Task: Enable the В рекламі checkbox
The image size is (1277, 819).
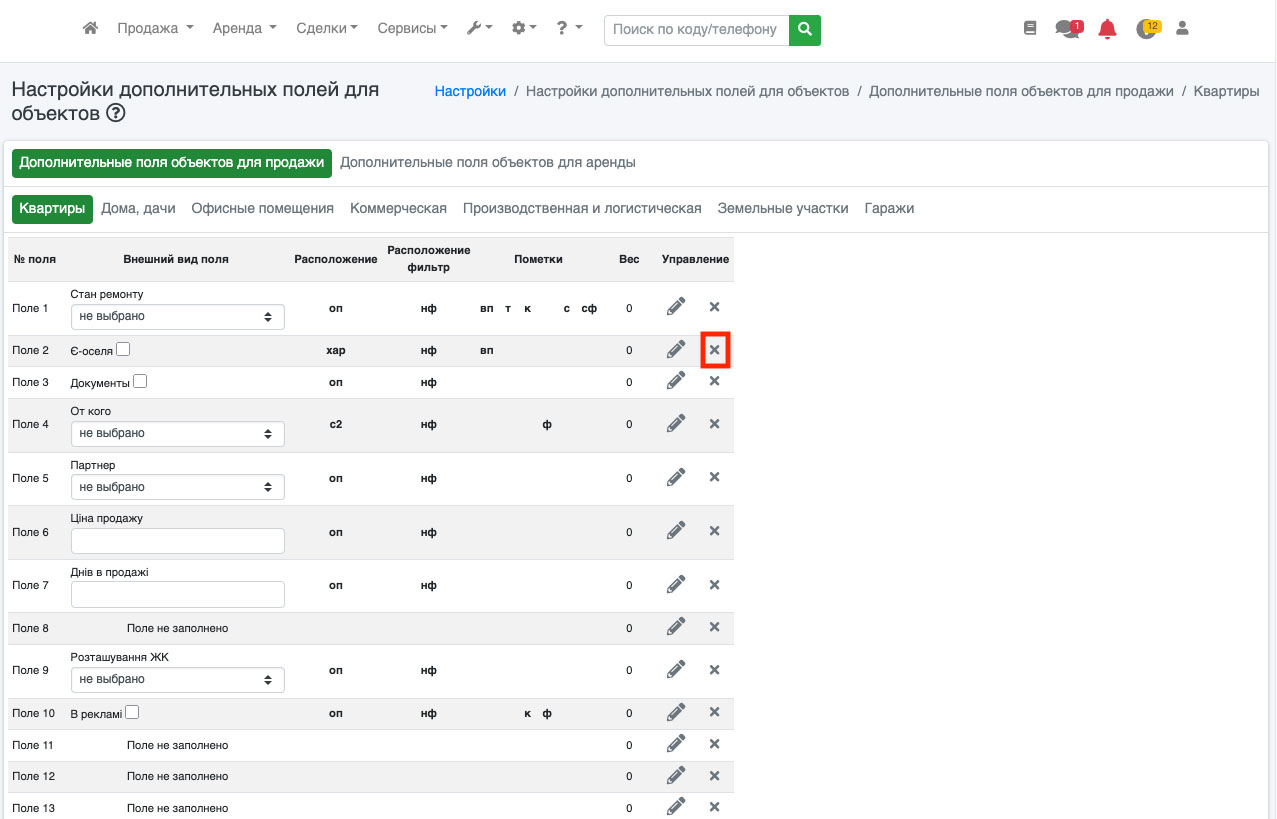Action: (132, 712)
